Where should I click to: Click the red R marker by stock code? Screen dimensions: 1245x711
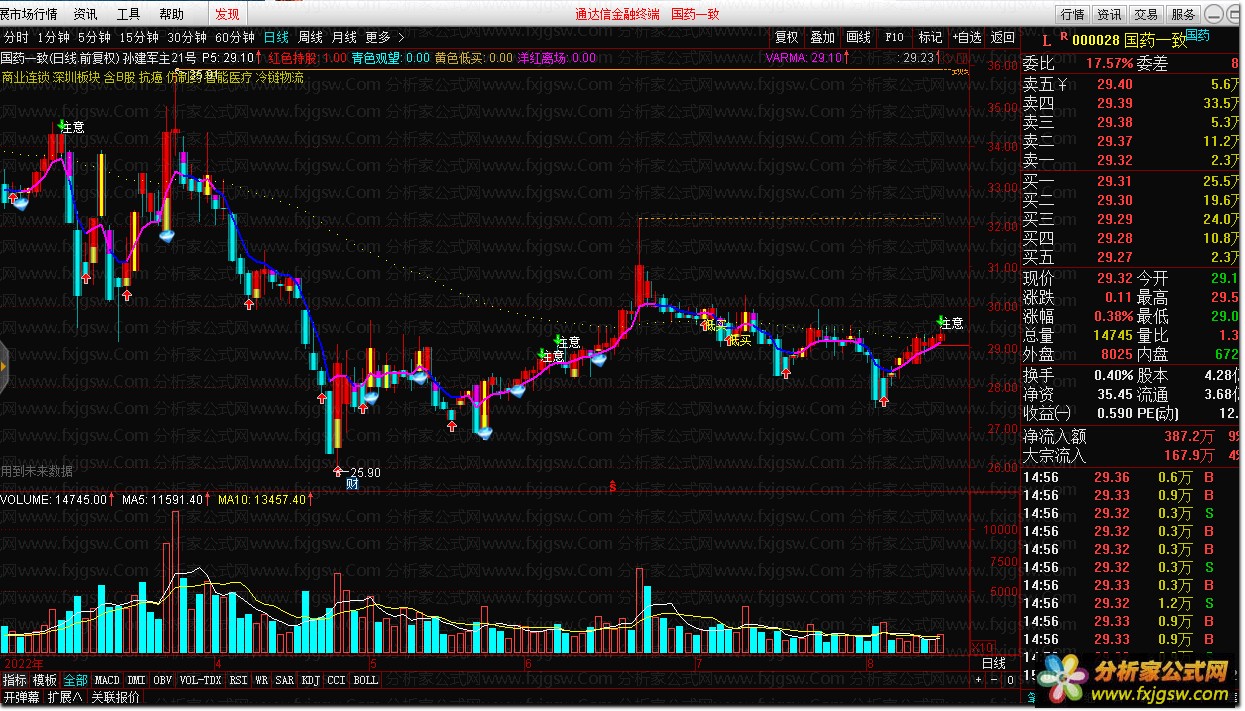pyautogui.click(x=1064, y=36)
